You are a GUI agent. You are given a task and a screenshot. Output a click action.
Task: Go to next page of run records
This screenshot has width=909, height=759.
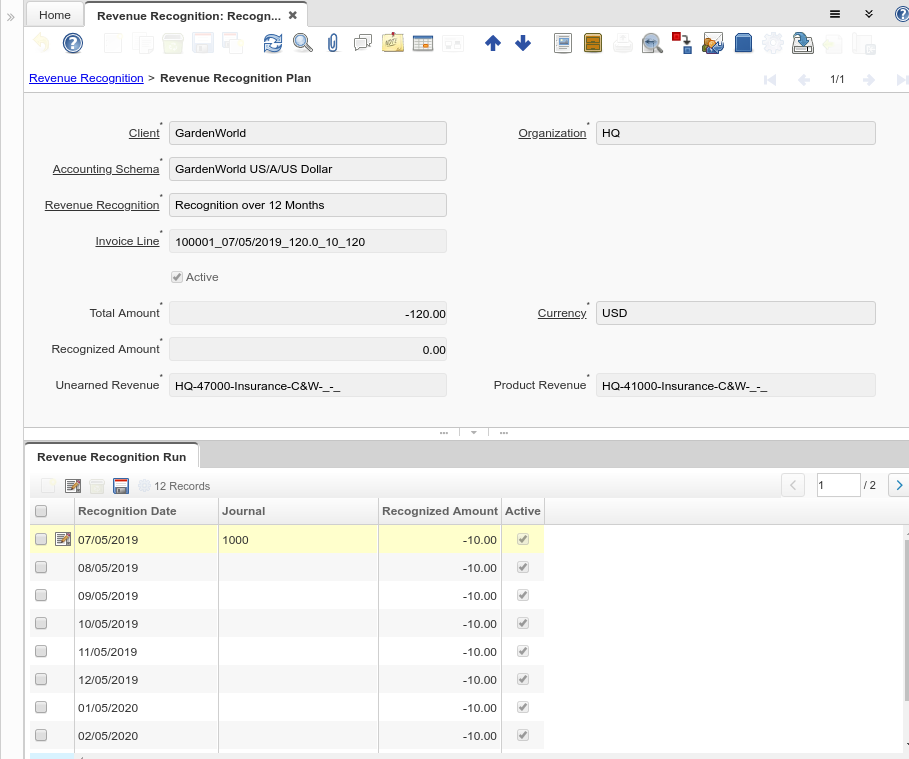point(898,485)
